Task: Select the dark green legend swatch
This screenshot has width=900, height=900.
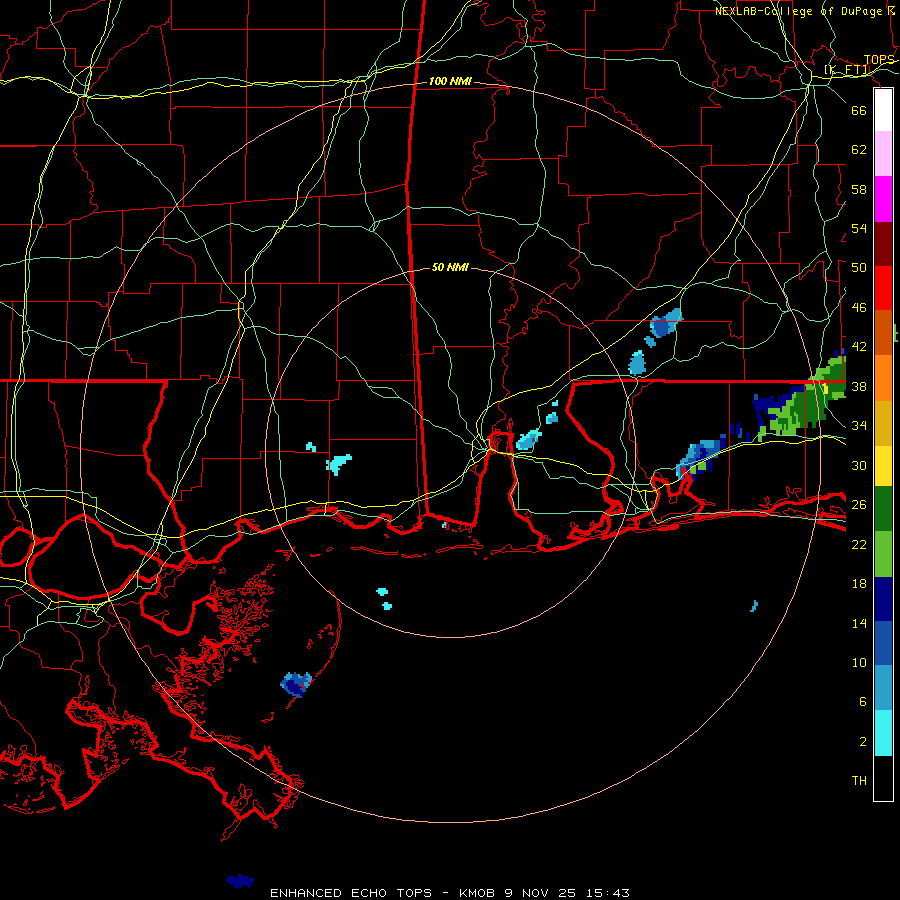Action: point(883,509)
